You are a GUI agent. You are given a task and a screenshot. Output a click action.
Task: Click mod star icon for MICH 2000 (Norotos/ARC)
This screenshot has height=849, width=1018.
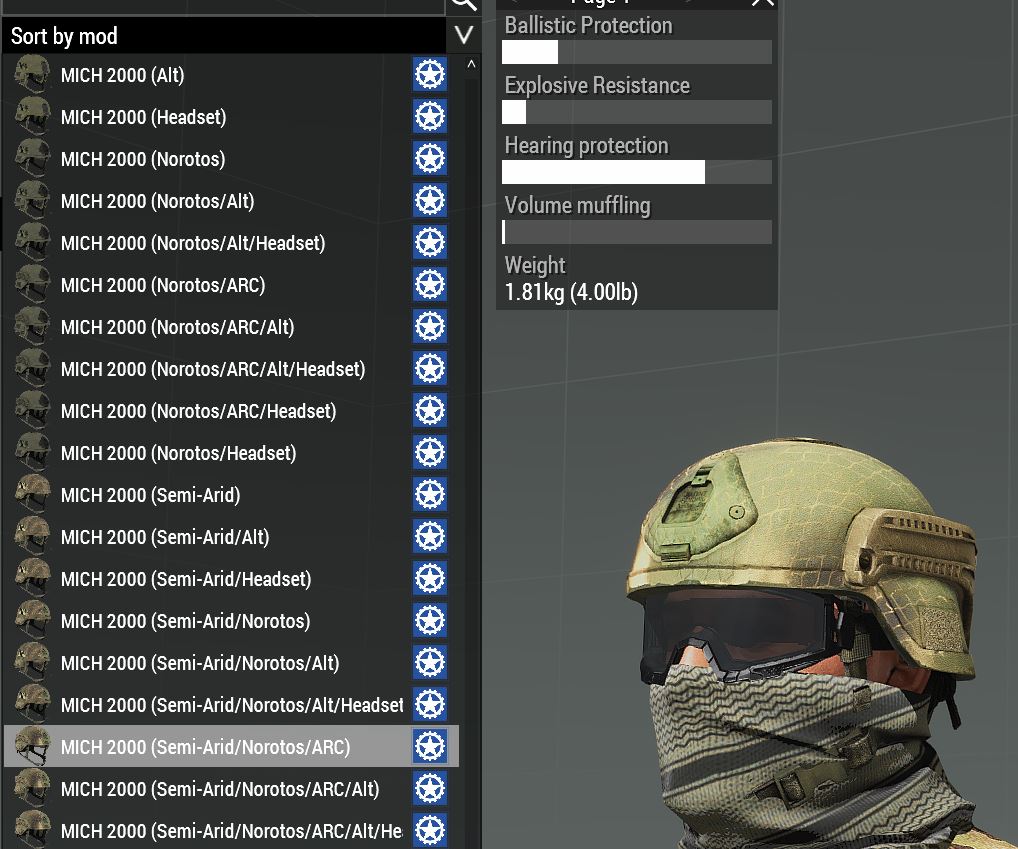430,285
